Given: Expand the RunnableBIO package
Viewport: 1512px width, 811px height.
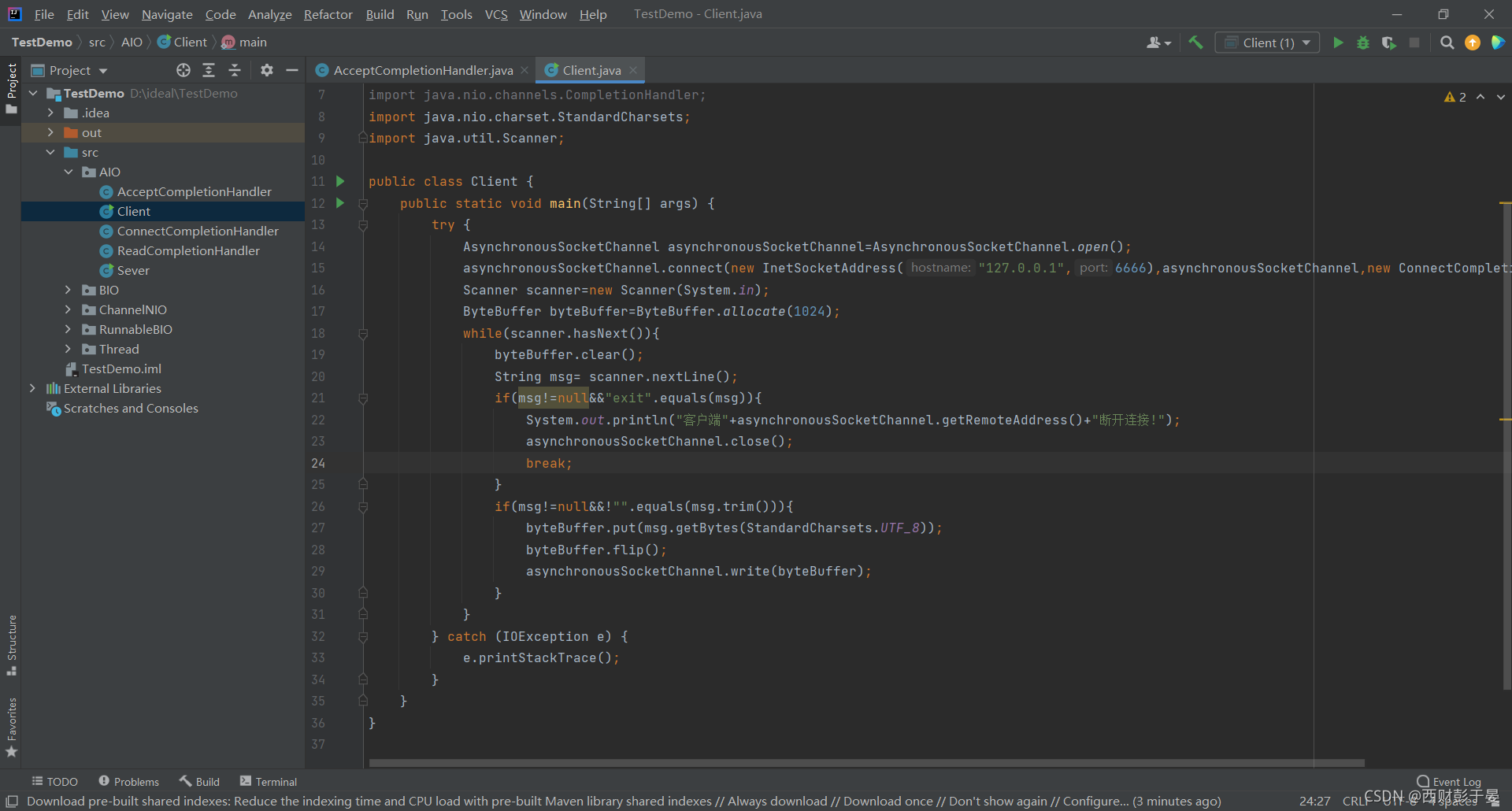Looking at the screenshot, I should (x=69, y=329).
